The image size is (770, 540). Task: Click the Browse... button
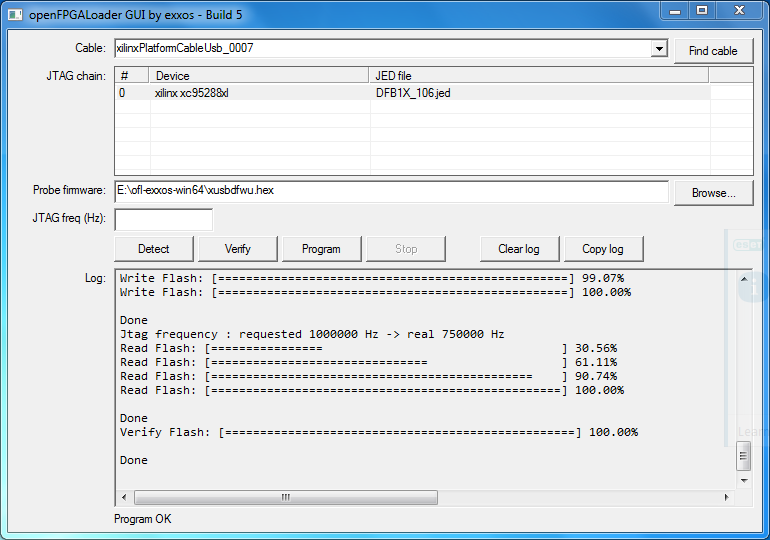click(x=714, y=193)
